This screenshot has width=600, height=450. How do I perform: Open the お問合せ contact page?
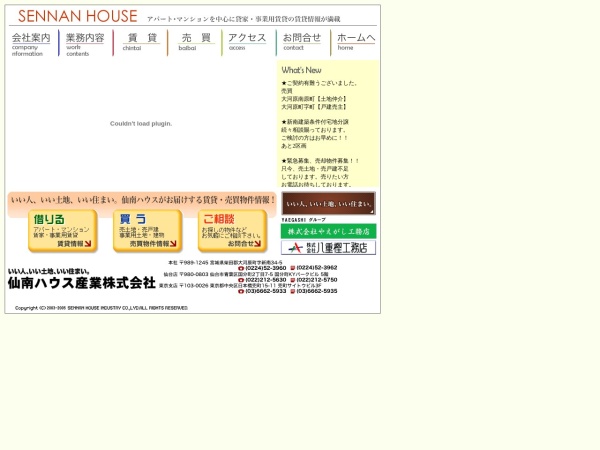pos(302,41)
